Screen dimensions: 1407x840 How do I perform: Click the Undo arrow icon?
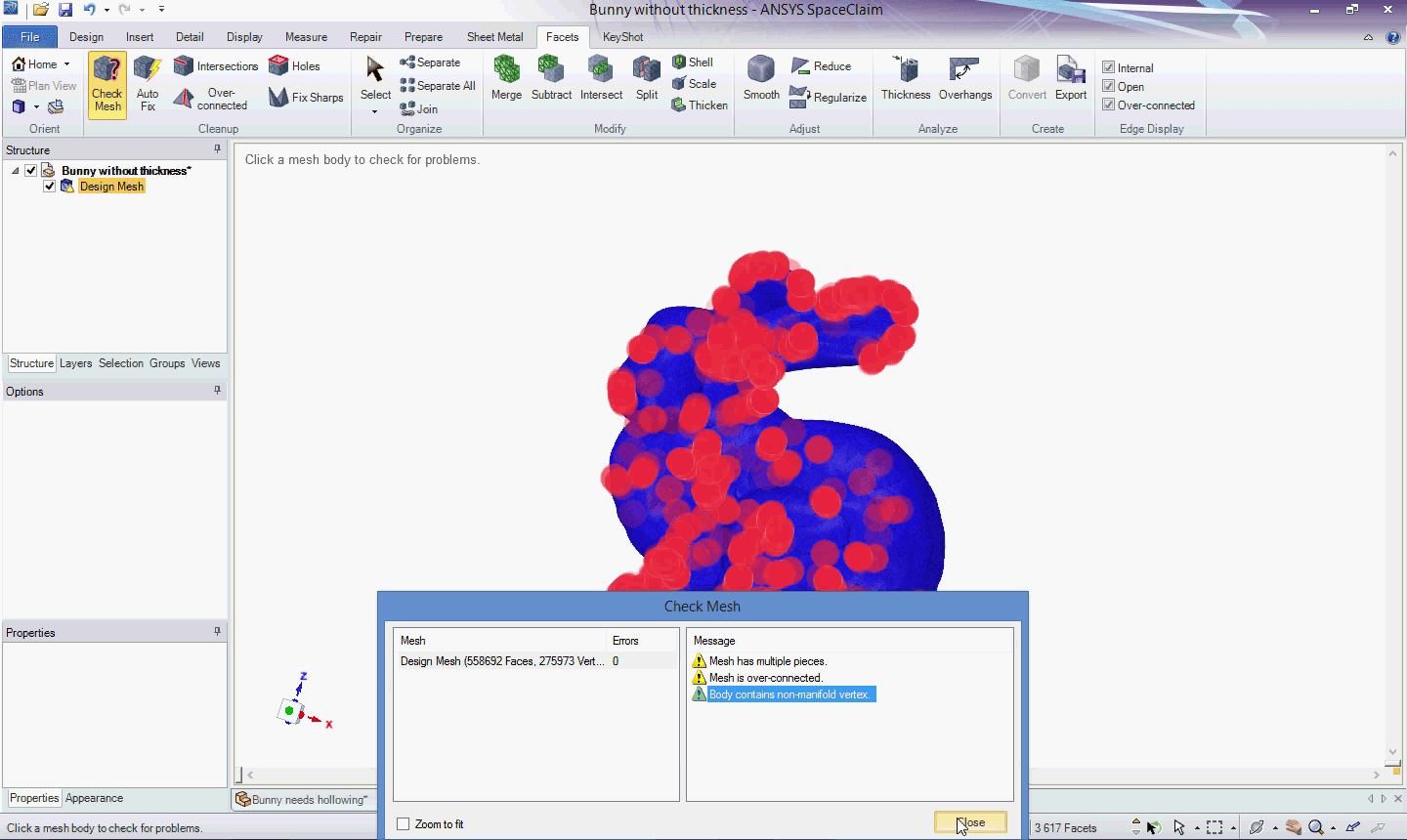90,10
